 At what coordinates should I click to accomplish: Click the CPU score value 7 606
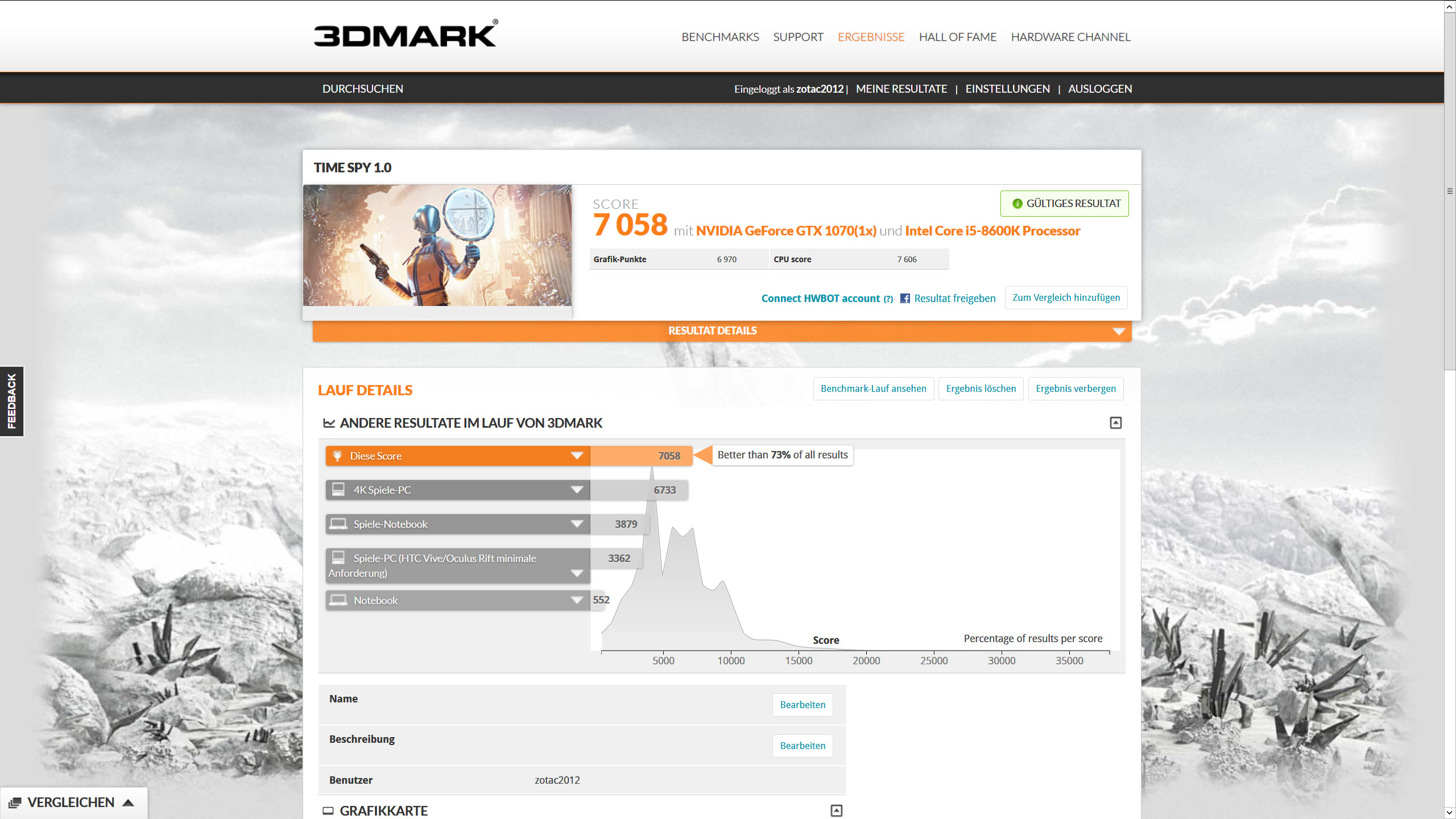(907, 259)
